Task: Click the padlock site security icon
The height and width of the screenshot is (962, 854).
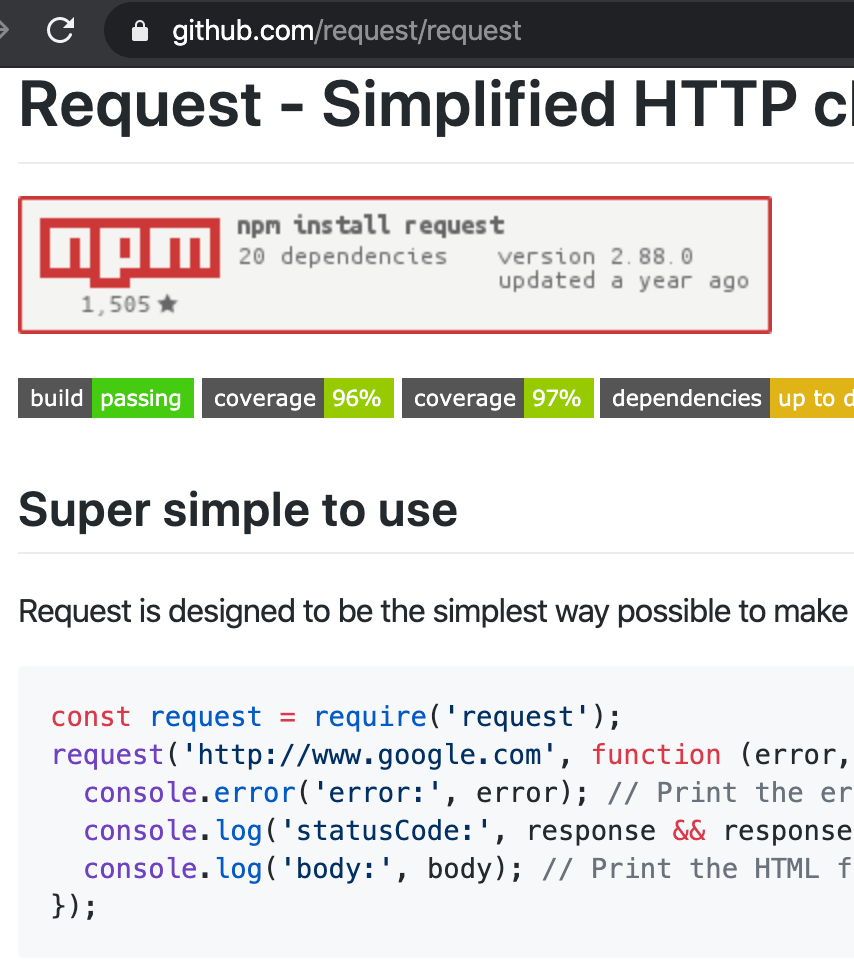Action: pos(140,31)
